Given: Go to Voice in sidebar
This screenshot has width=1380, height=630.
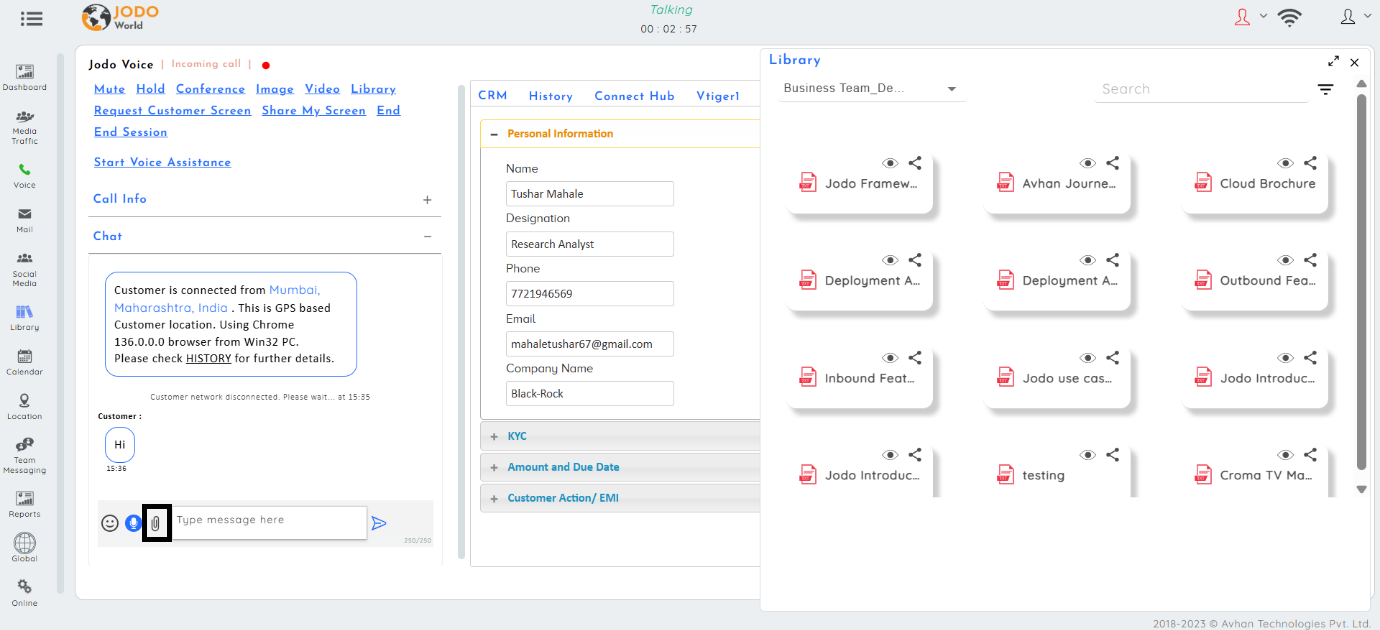Looking at the screenshot, I should [24, 176].
